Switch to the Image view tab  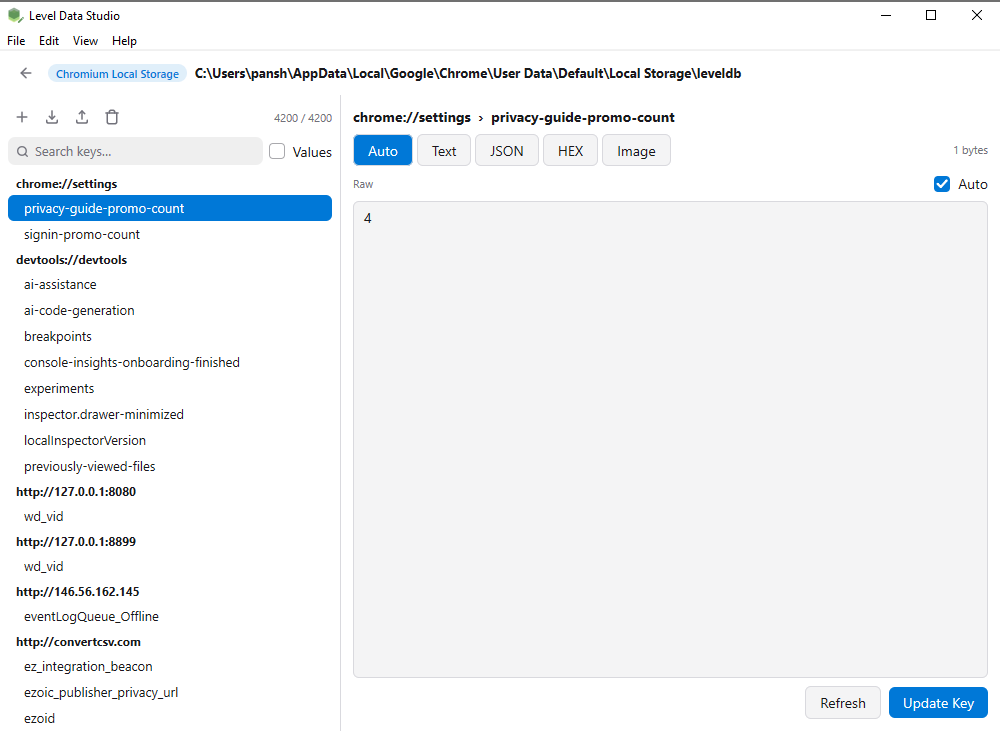pos(636,151)
